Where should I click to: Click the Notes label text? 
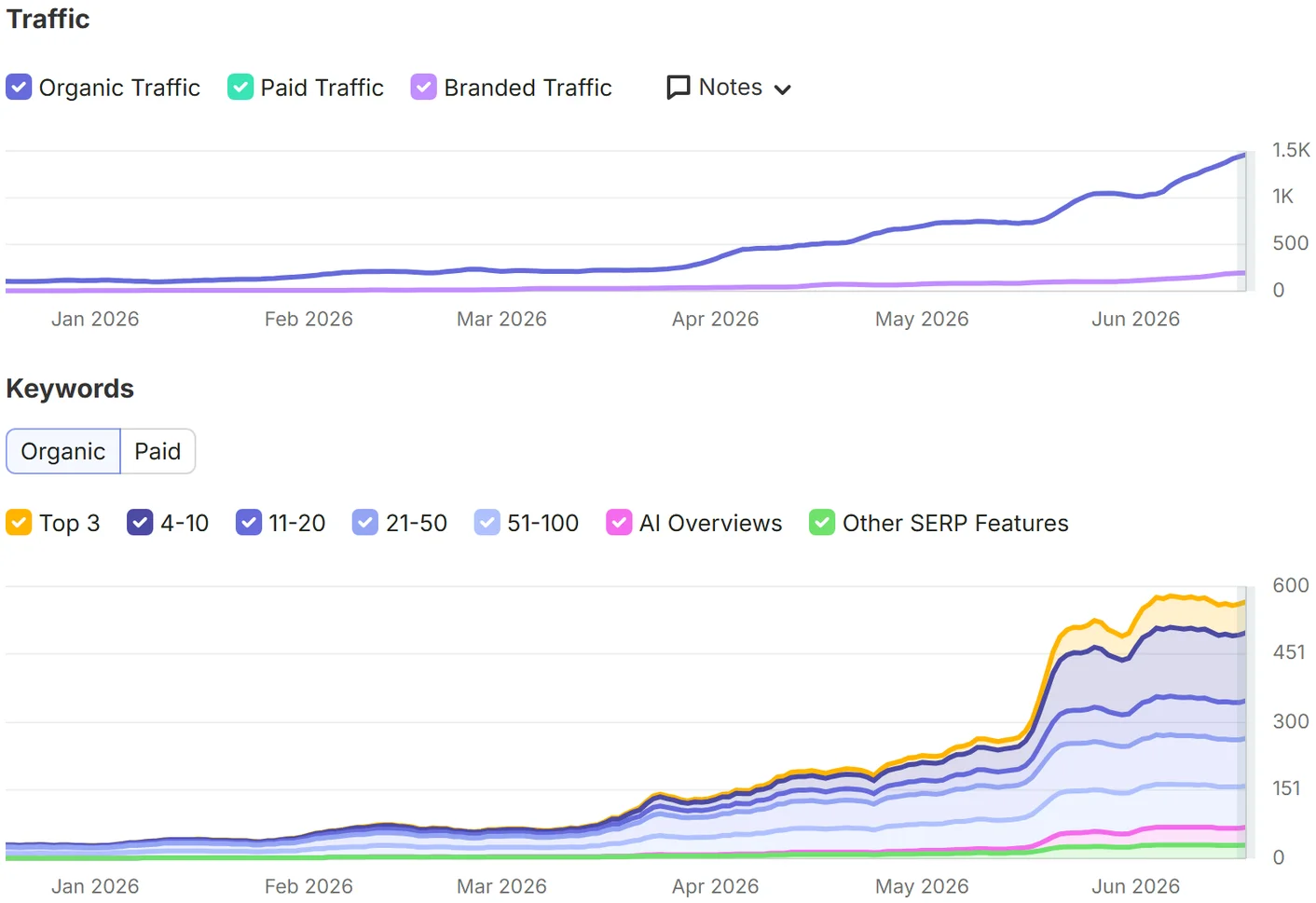[x=731, y=88]
